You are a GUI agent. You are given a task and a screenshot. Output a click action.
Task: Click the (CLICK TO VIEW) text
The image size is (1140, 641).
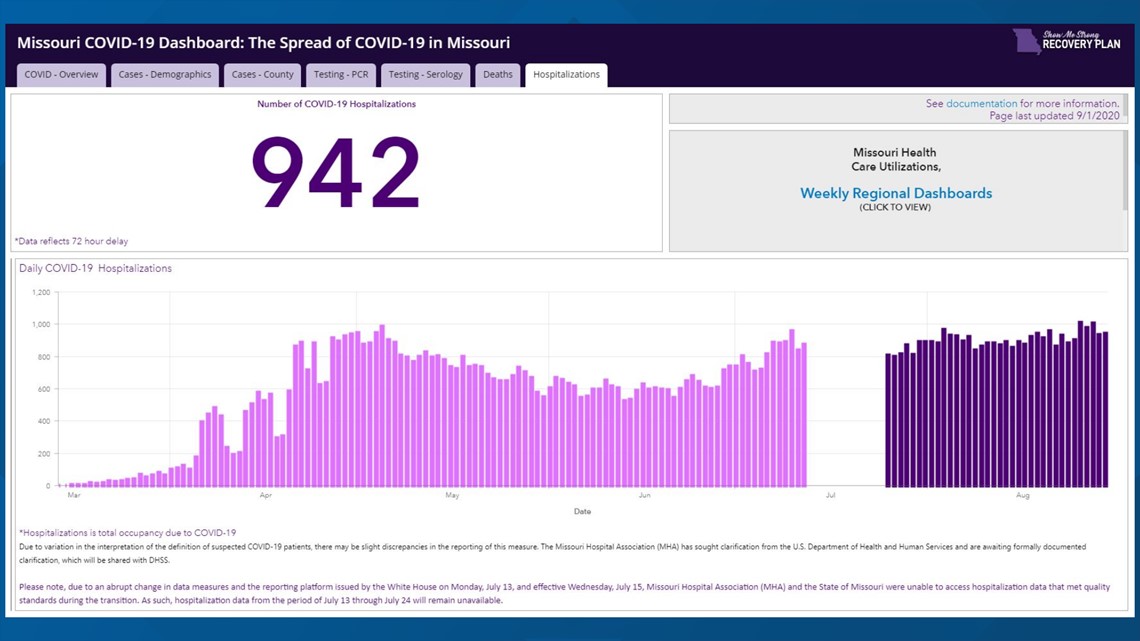coord(895,207)
